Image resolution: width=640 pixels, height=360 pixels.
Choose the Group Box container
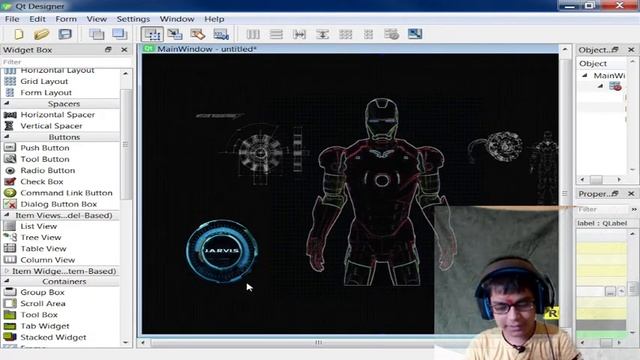(x=42, y=292)
